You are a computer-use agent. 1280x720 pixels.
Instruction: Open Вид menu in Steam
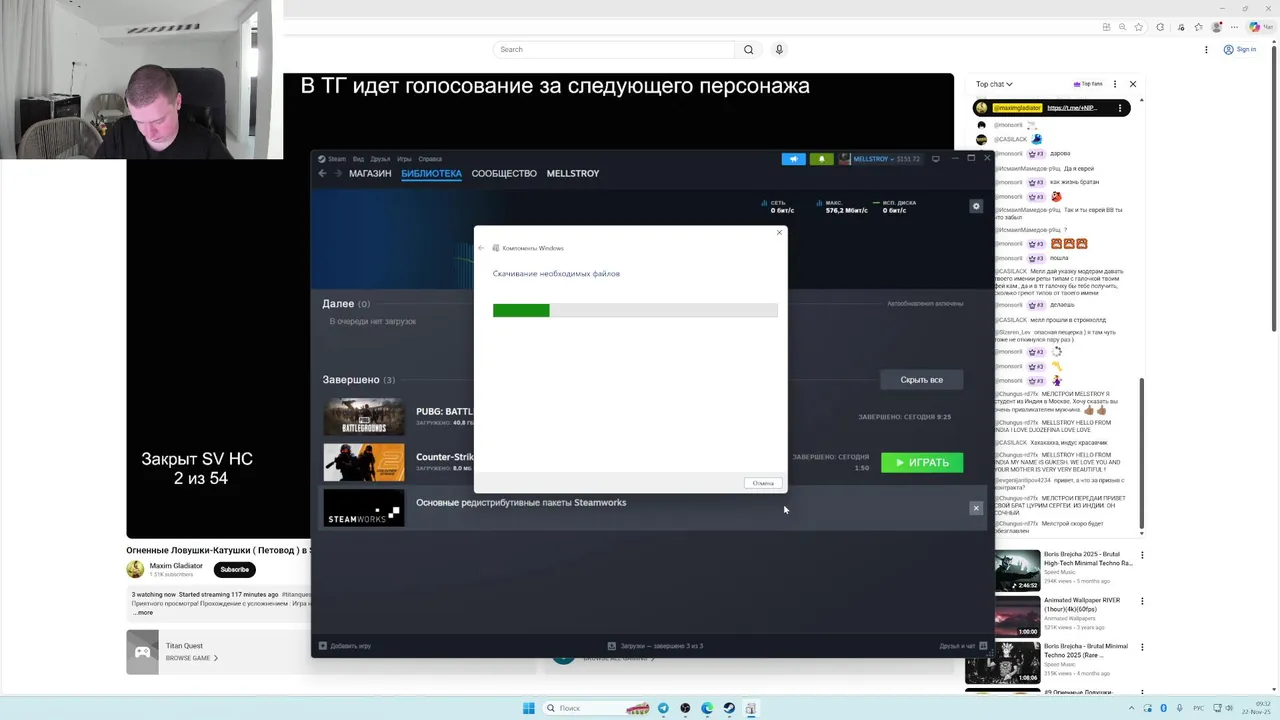pyautogui.click(x=358, y=159)
